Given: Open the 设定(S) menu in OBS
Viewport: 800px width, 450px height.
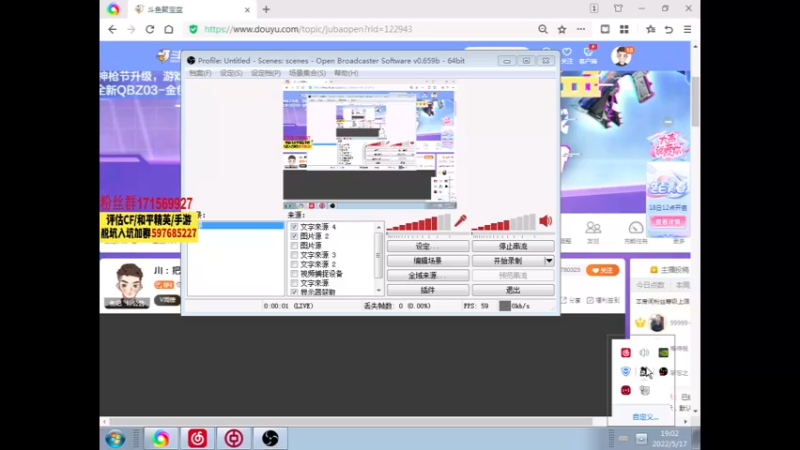Looking at the screenshot, I should coord(231,73).
